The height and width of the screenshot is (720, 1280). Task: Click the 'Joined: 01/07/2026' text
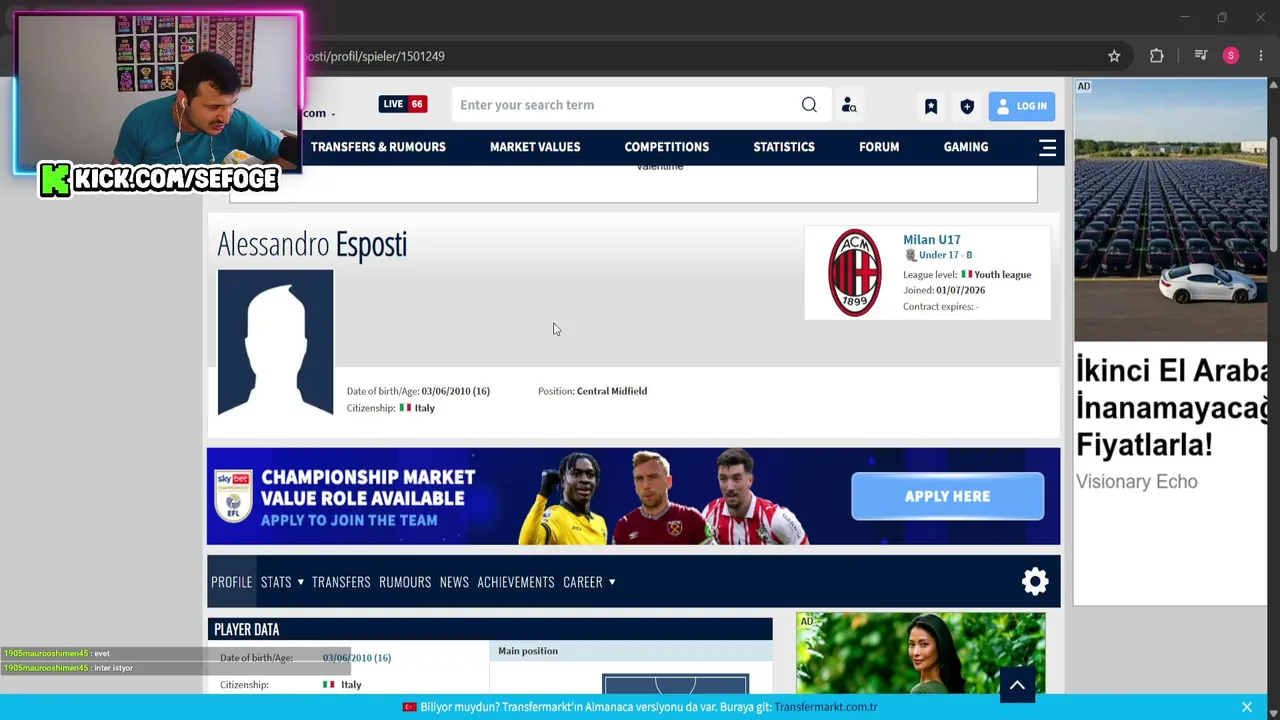coord(945,290)
